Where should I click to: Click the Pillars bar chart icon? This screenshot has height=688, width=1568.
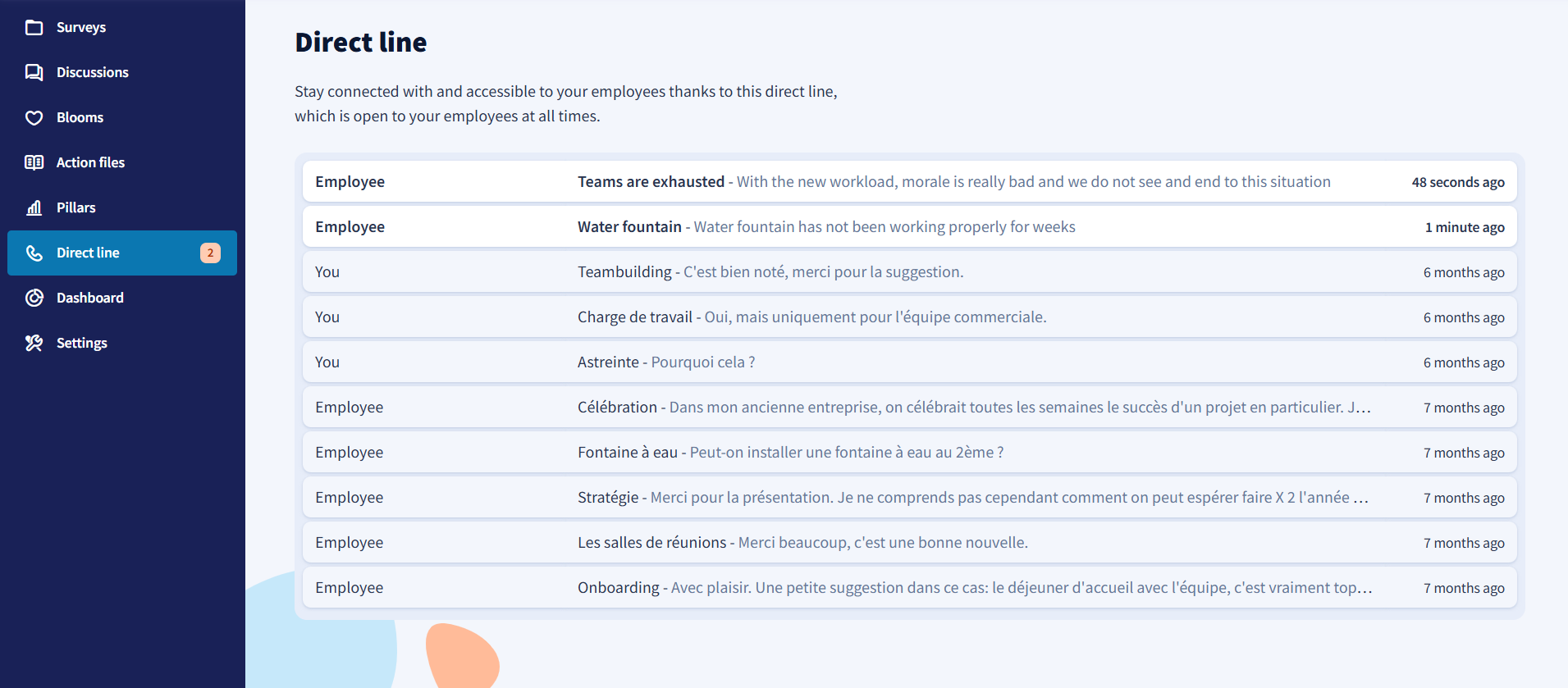[34, 207]
